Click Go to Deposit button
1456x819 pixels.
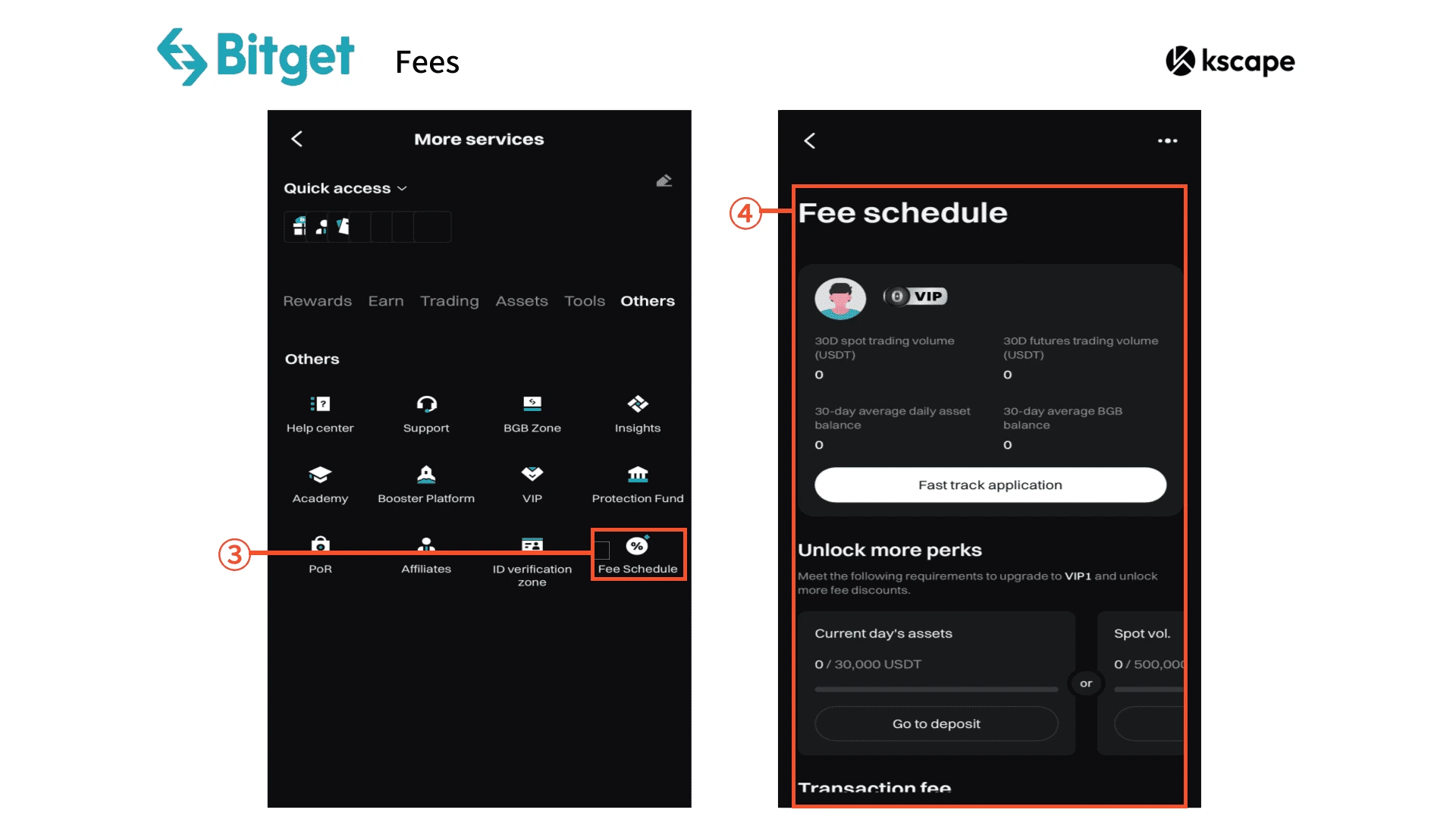(937, 724)
